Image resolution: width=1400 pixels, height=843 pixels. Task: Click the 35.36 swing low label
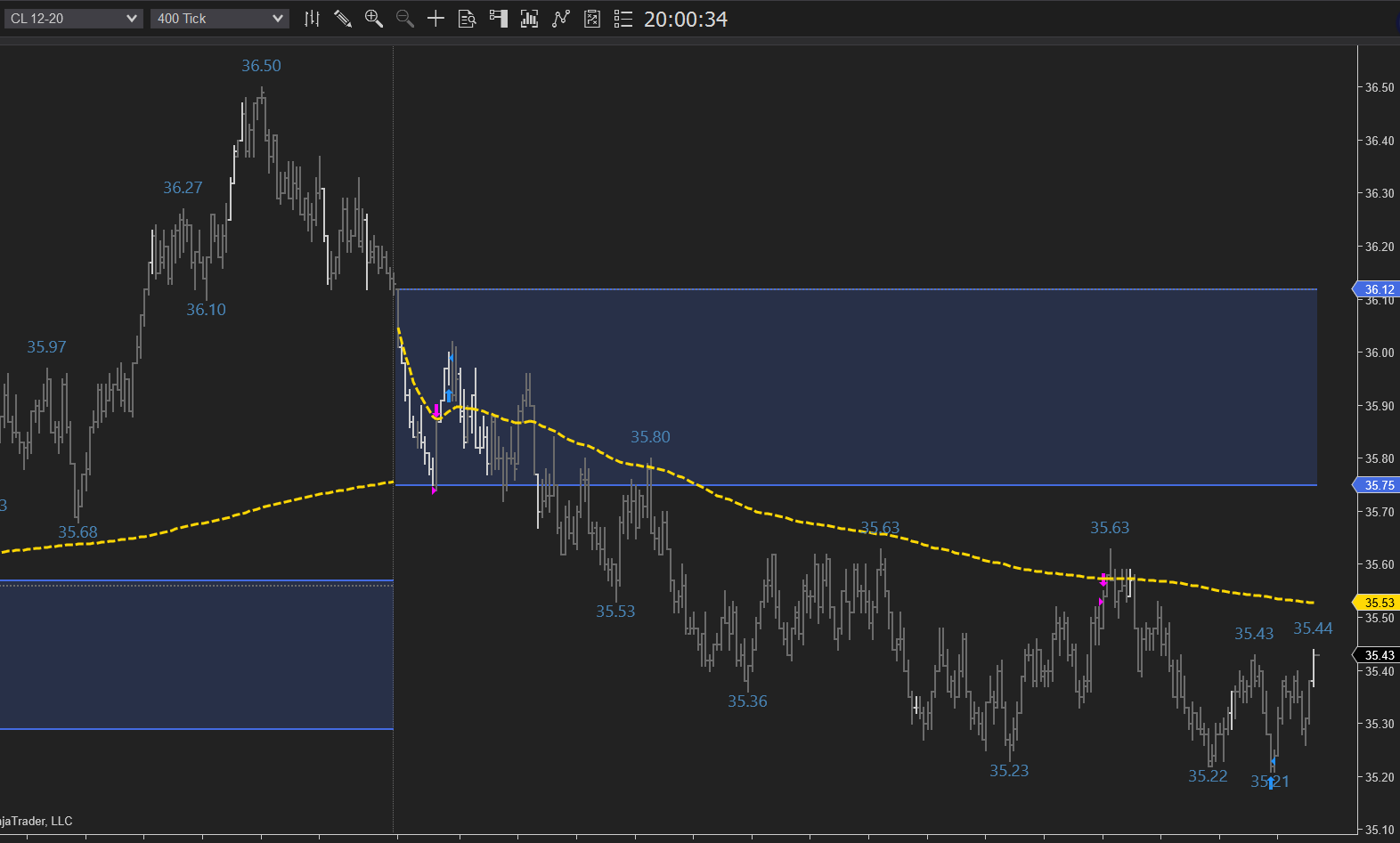747,701
